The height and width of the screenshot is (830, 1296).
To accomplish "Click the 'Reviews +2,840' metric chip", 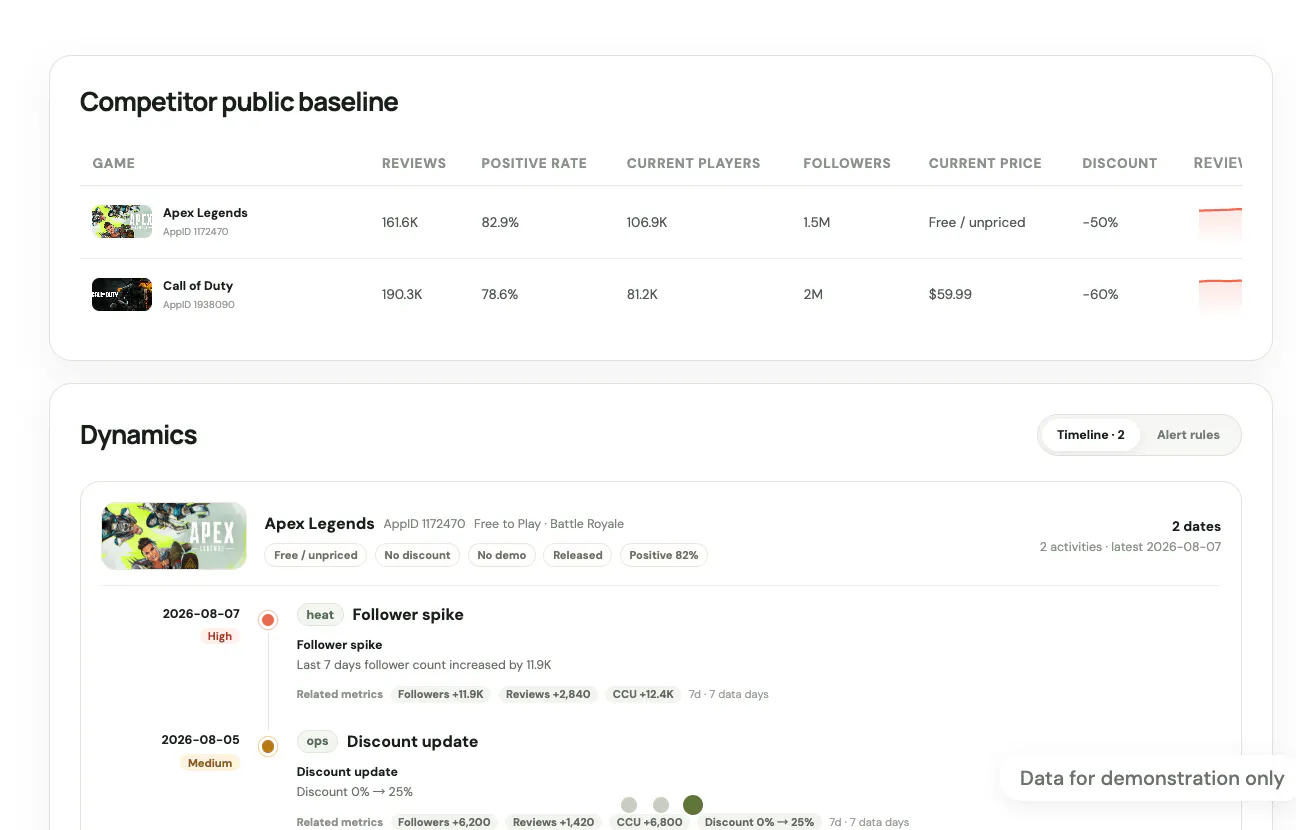I will pos(548,694).
